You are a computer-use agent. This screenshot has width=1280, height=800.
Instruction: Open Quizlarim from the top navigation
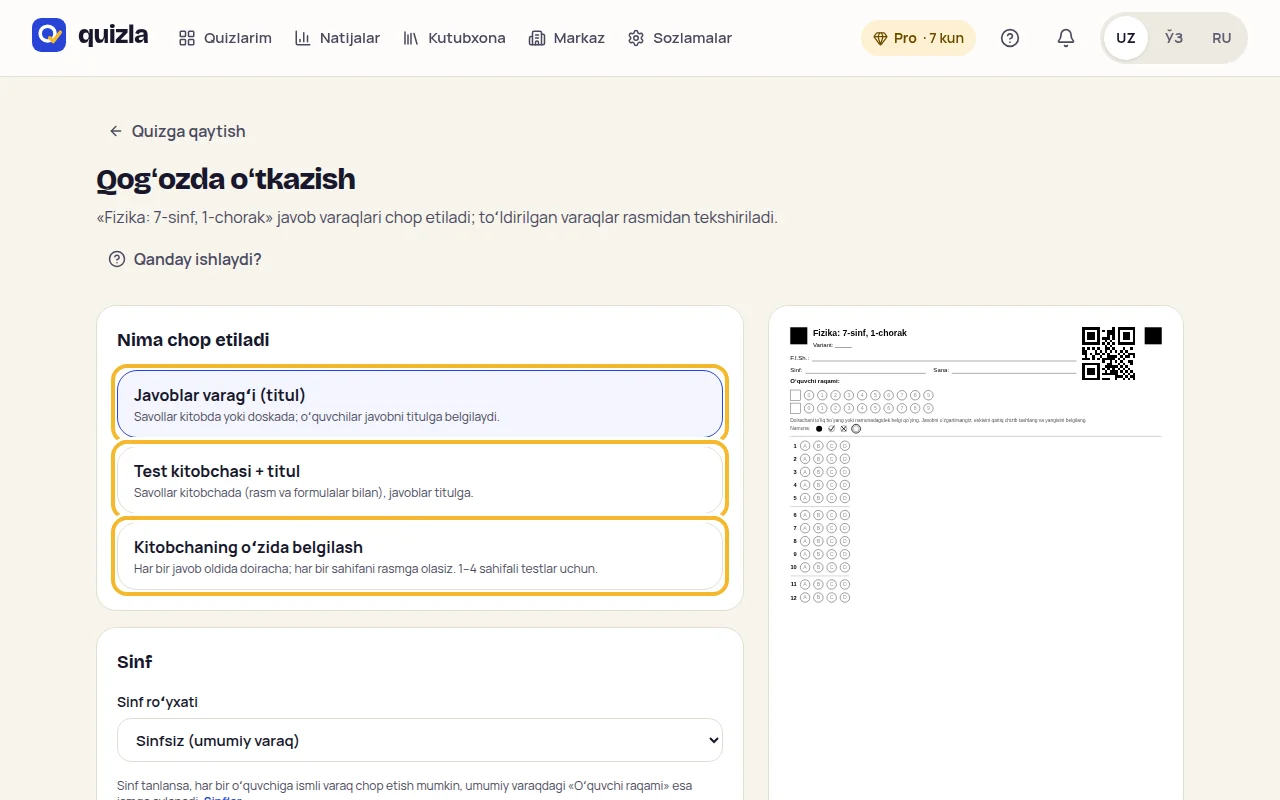tap(225, 38)
